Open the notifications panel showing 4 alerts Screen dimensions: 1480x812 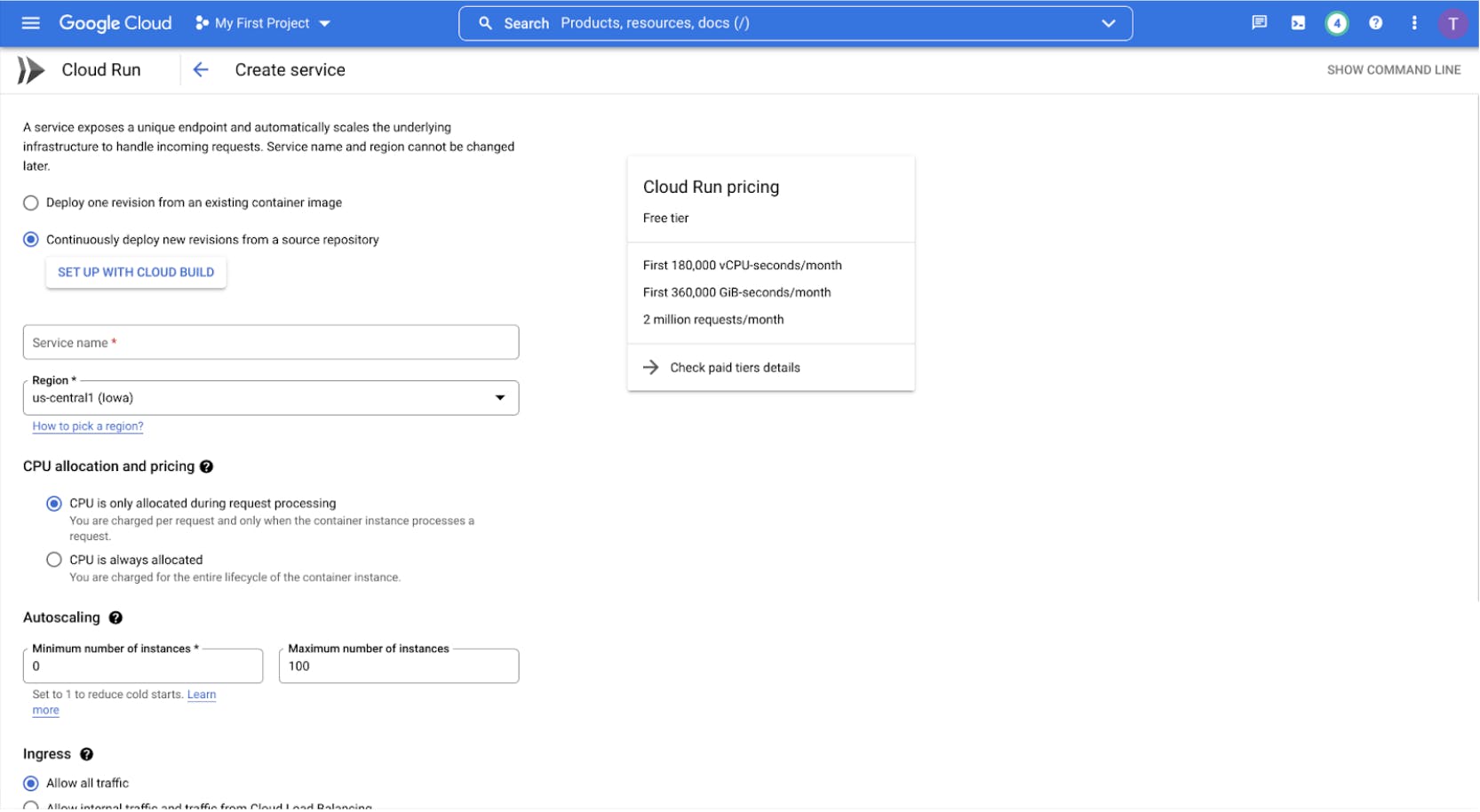[x=1337, y=23]
